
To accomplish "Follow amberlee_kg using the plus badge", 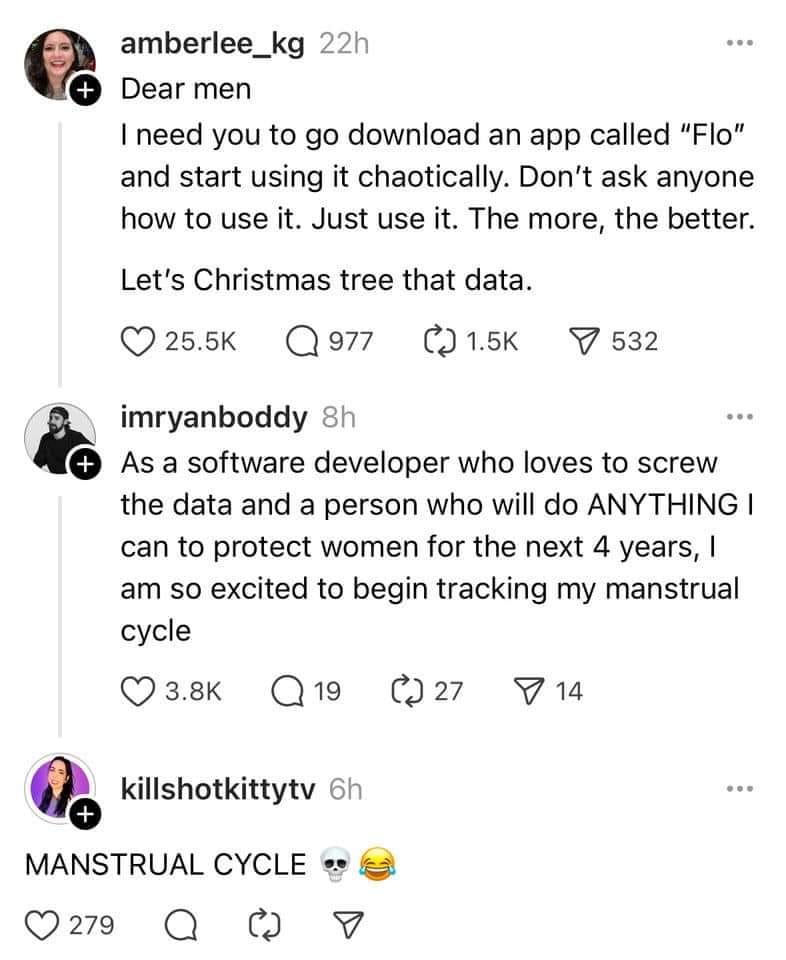I will click(85, 91).
